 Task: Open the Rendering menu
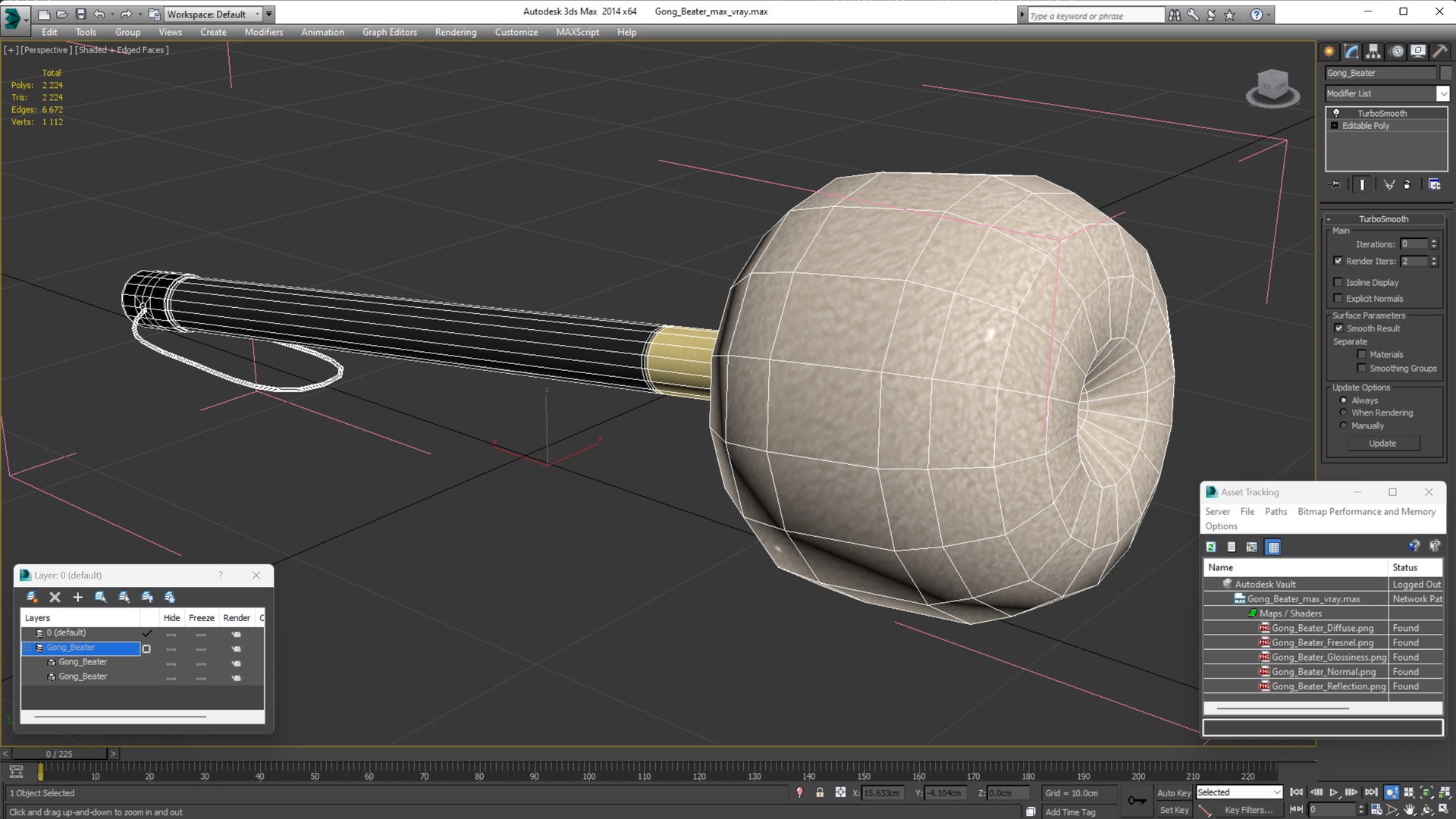coord(455,32)
